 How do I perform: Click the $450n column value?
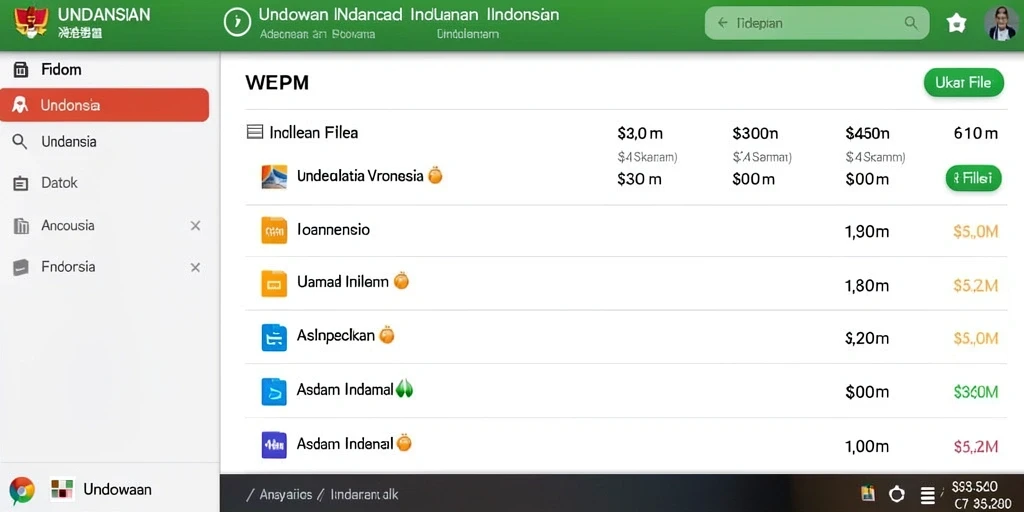click(x=867, y=133)
